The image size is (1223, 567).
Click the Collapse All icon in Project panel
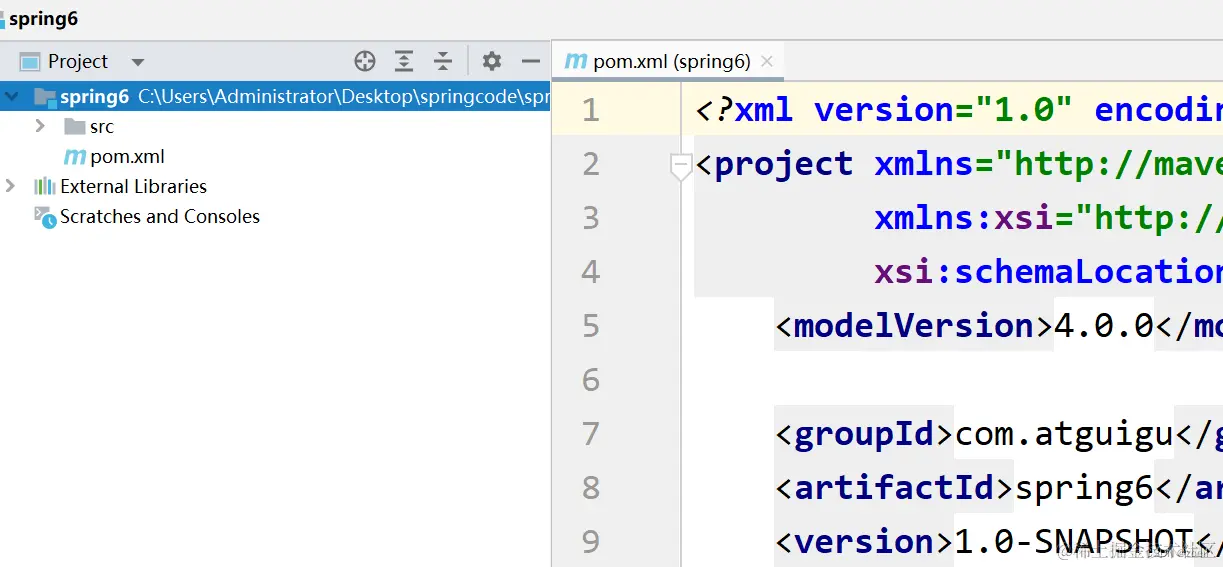click(x=443, y=61)
